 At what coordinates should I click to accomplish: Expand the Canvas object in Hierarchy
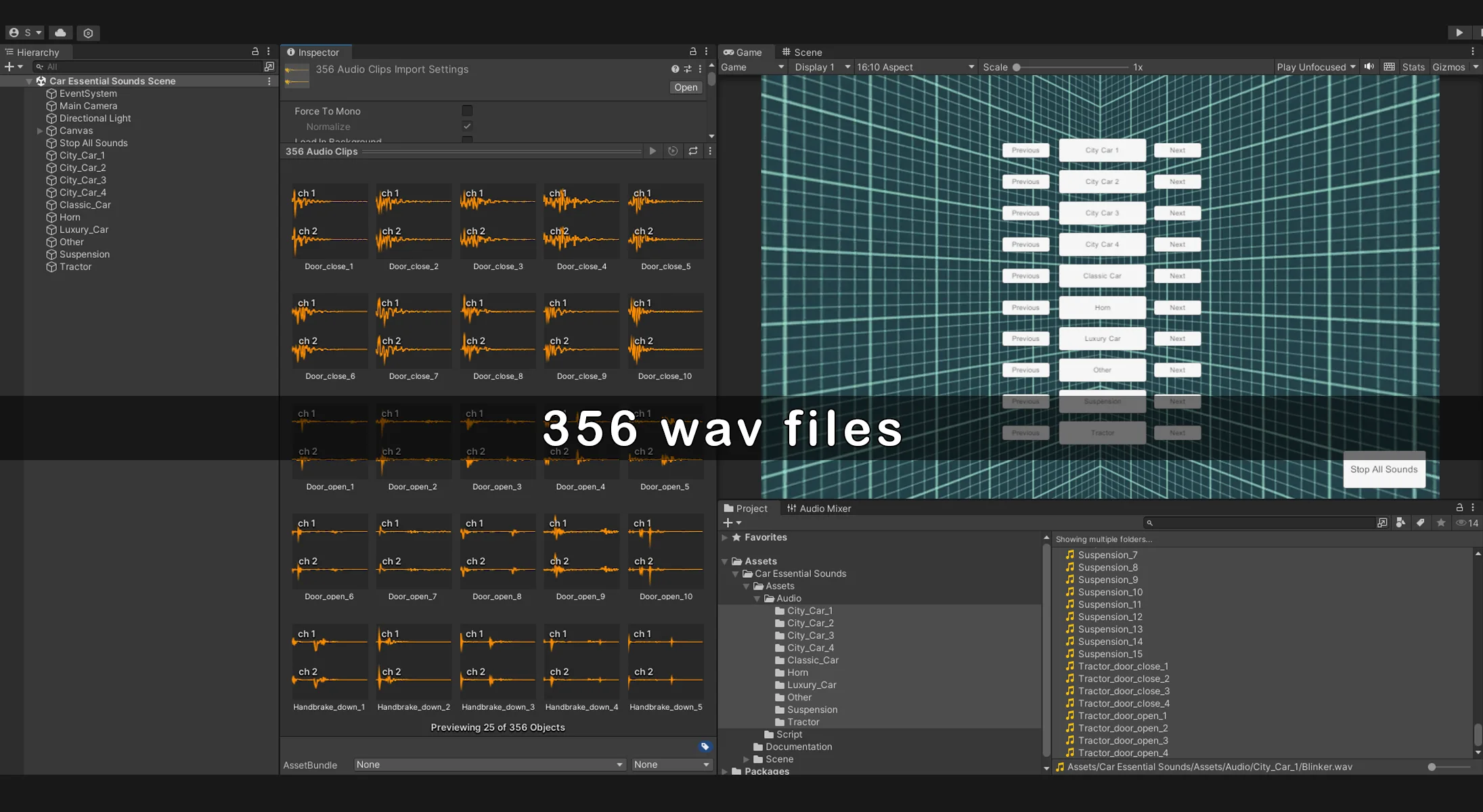40,131
